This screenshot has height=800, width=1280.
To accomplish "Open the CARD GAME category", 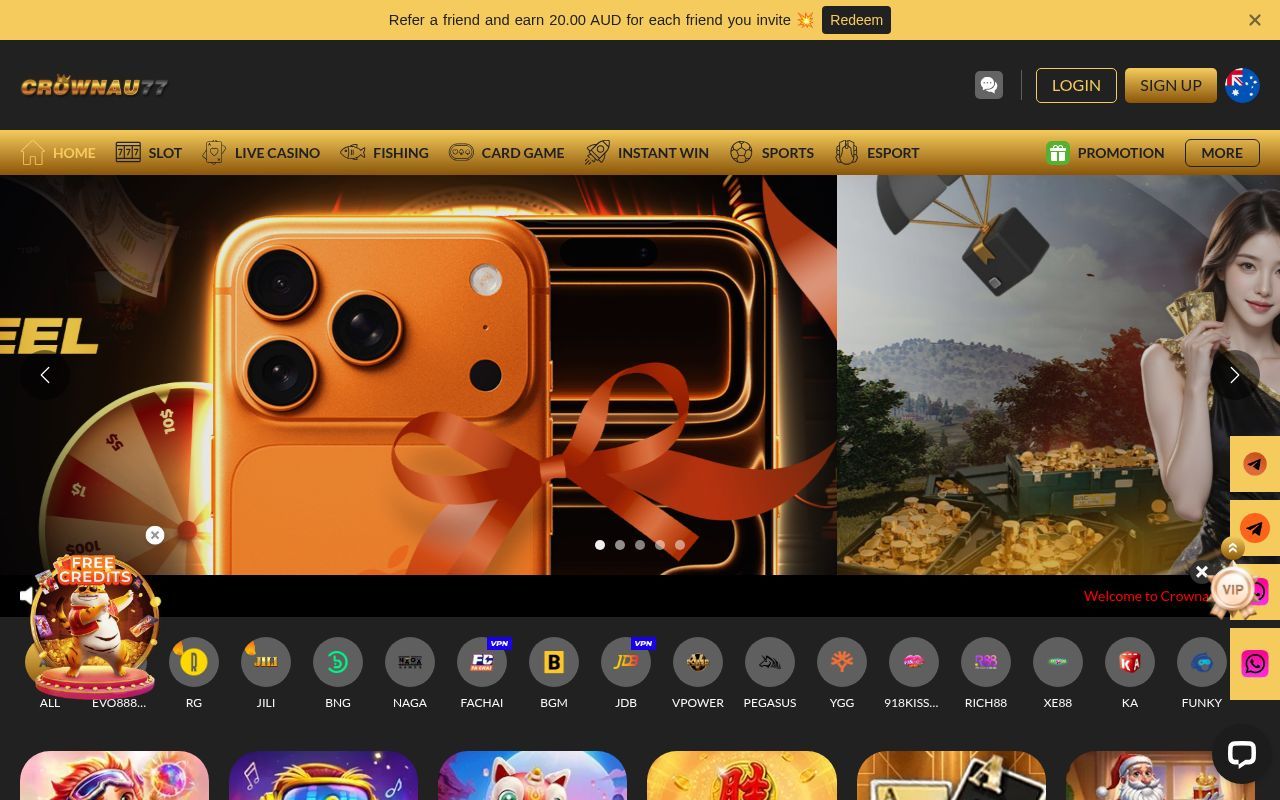I will click(x=506, y=153).
